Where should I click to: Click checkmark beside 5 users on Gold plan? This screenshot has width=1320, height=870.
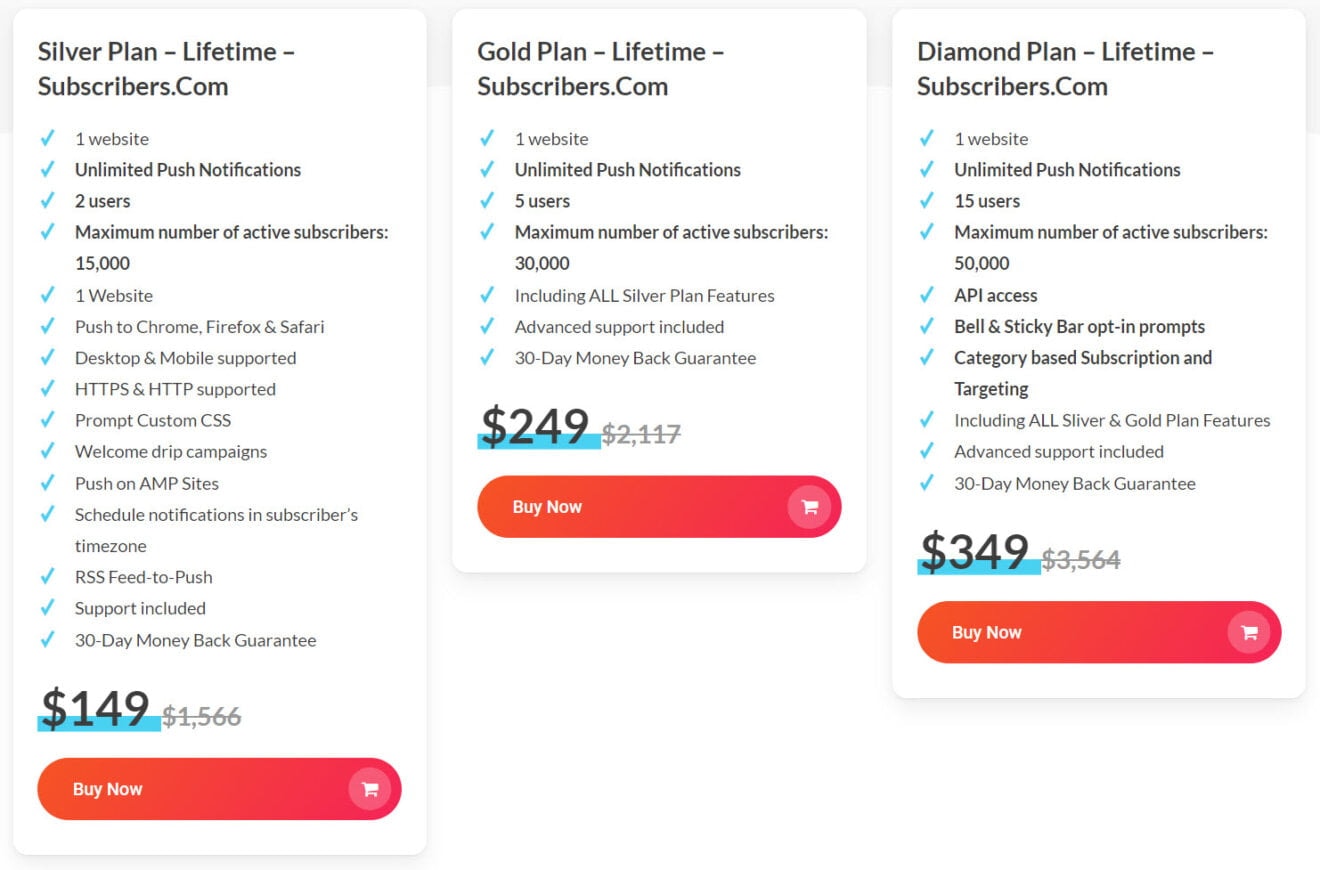tap(488, 201)
